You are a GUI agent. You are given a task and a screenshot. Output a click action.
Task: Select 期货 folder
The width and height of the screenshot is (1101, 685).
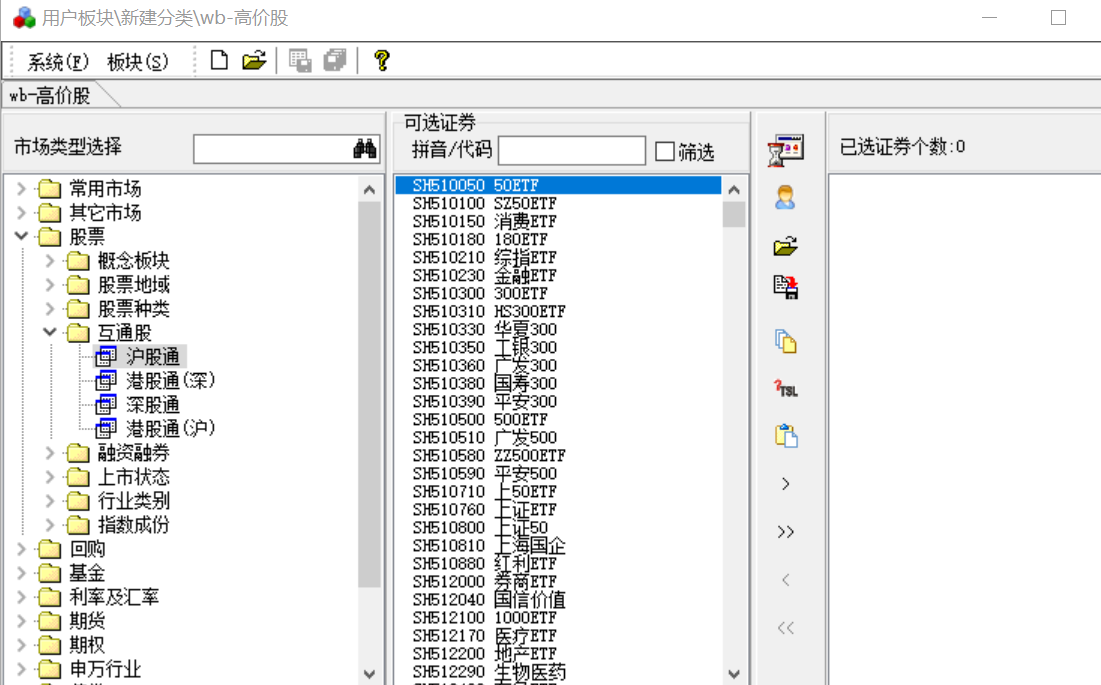[x=87, y=621]
